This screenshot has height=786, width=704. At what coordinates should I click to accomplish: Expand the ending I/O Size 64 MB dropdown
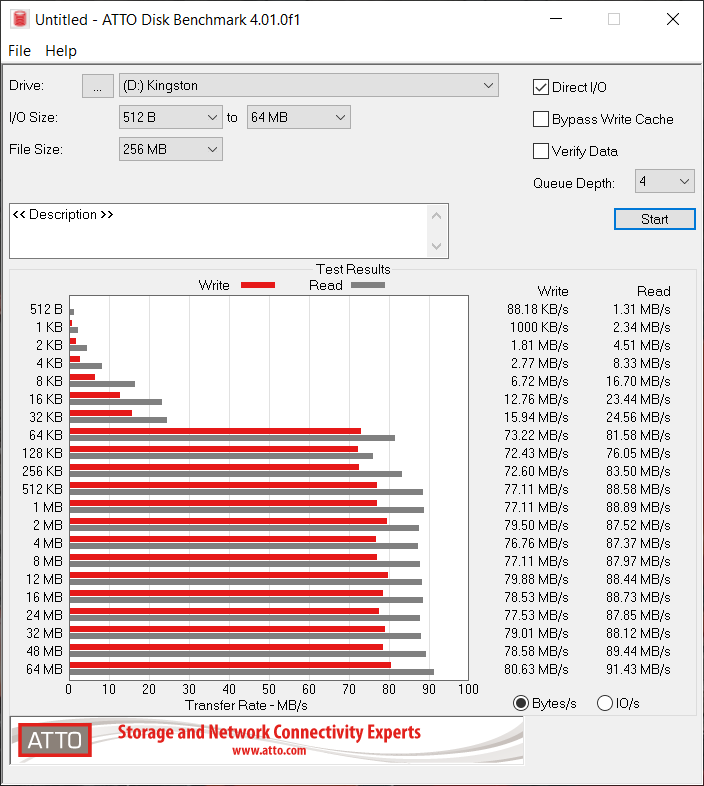coord(298,117)
